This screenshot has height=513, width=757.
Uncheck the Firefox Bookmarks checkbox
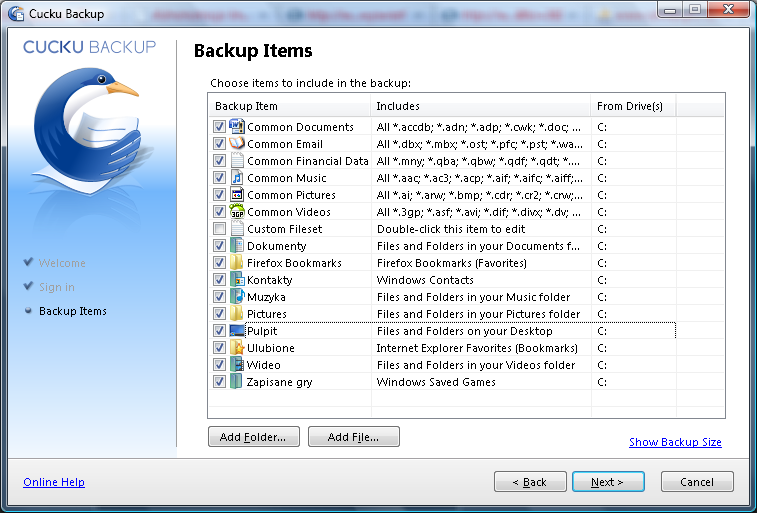[x=219, y=263]
